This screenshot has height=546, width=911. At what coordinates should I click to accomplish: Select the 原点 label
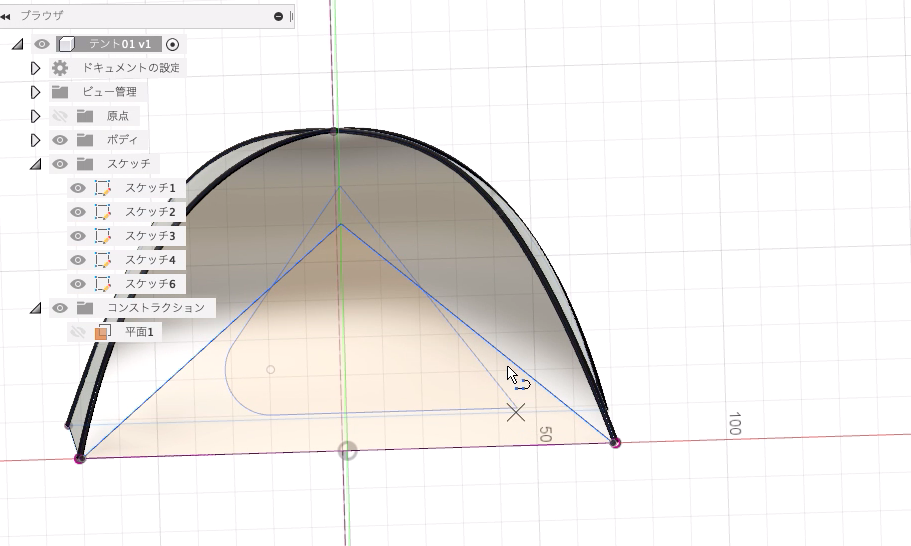tap(118, 116)
